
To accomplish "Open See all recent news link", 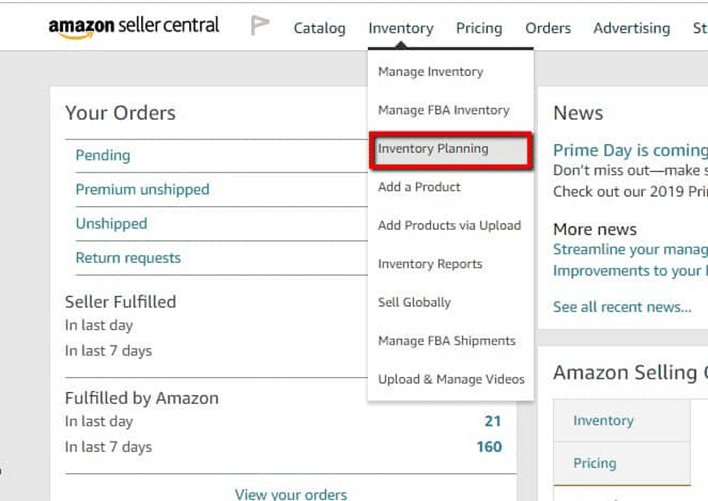I will [622, 307].
